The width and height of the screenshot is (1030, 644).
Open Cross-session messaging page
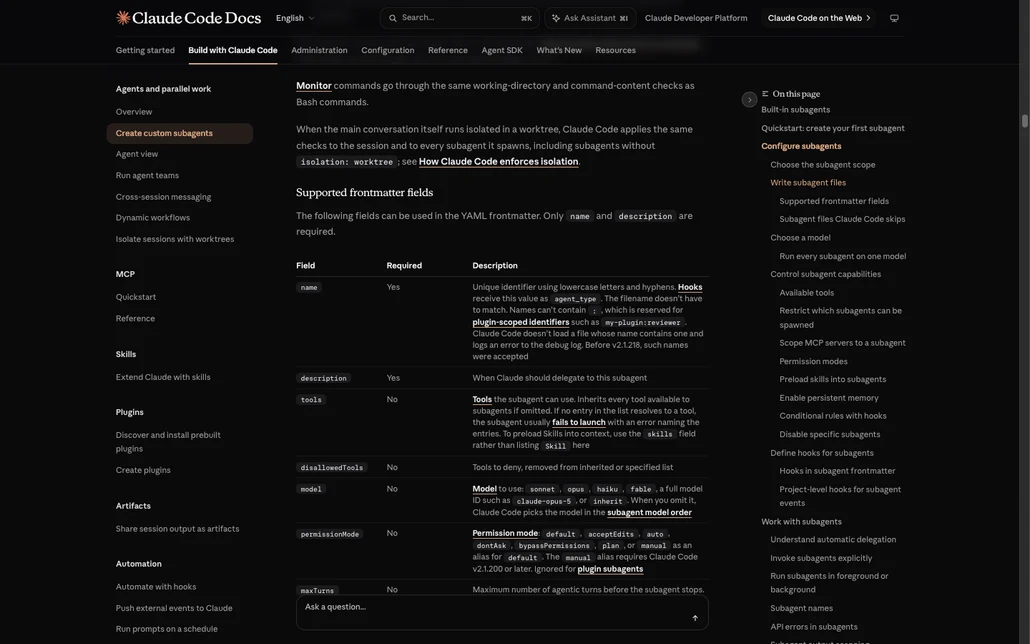click(164, 197)
